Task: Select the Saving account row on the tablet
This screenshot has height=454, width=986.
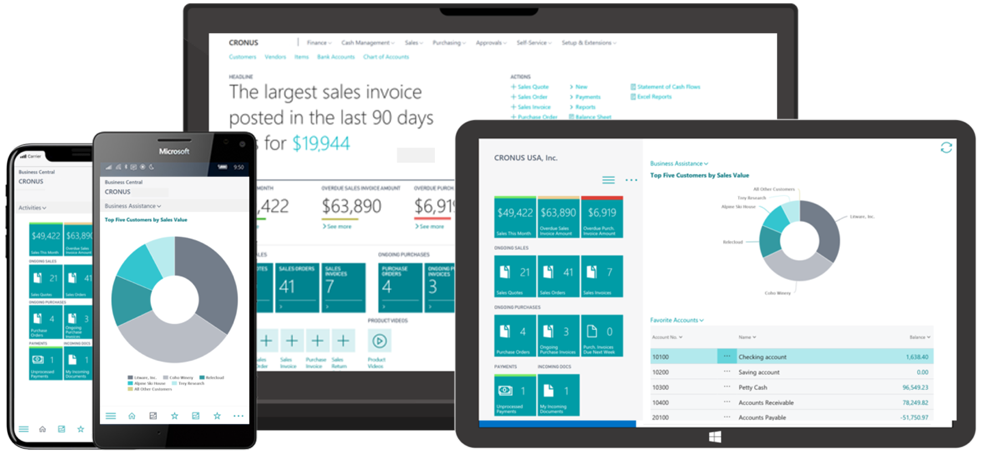Action: (x=792, y=372)
